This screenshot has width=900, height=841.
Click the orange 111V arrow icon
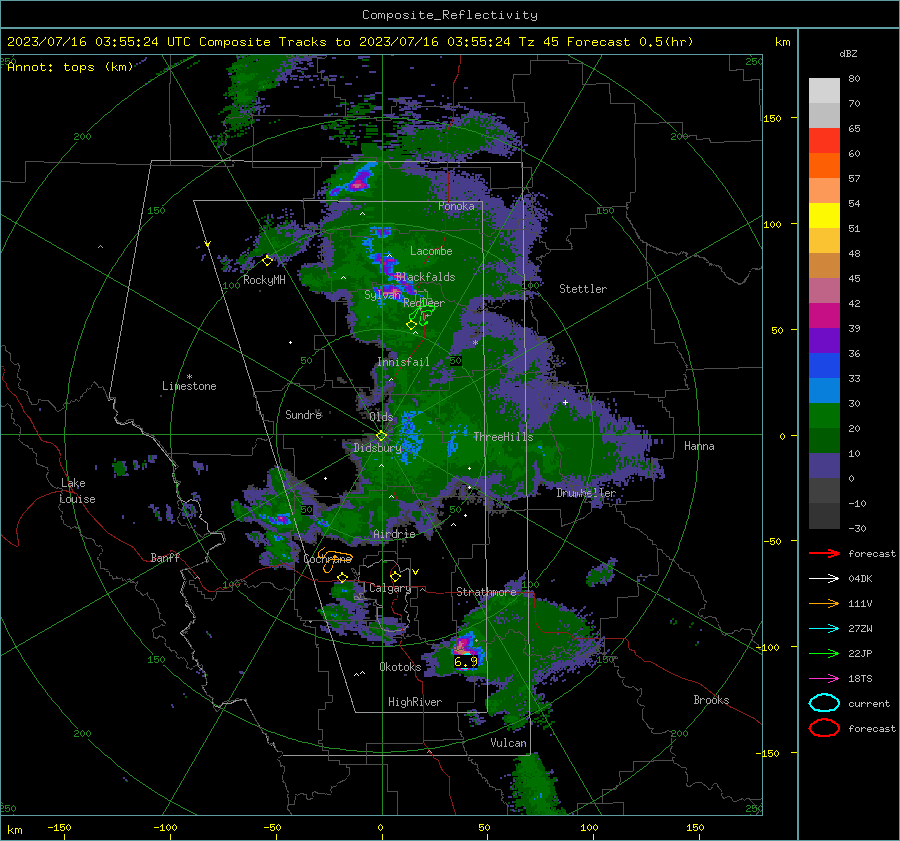(824, 603)
